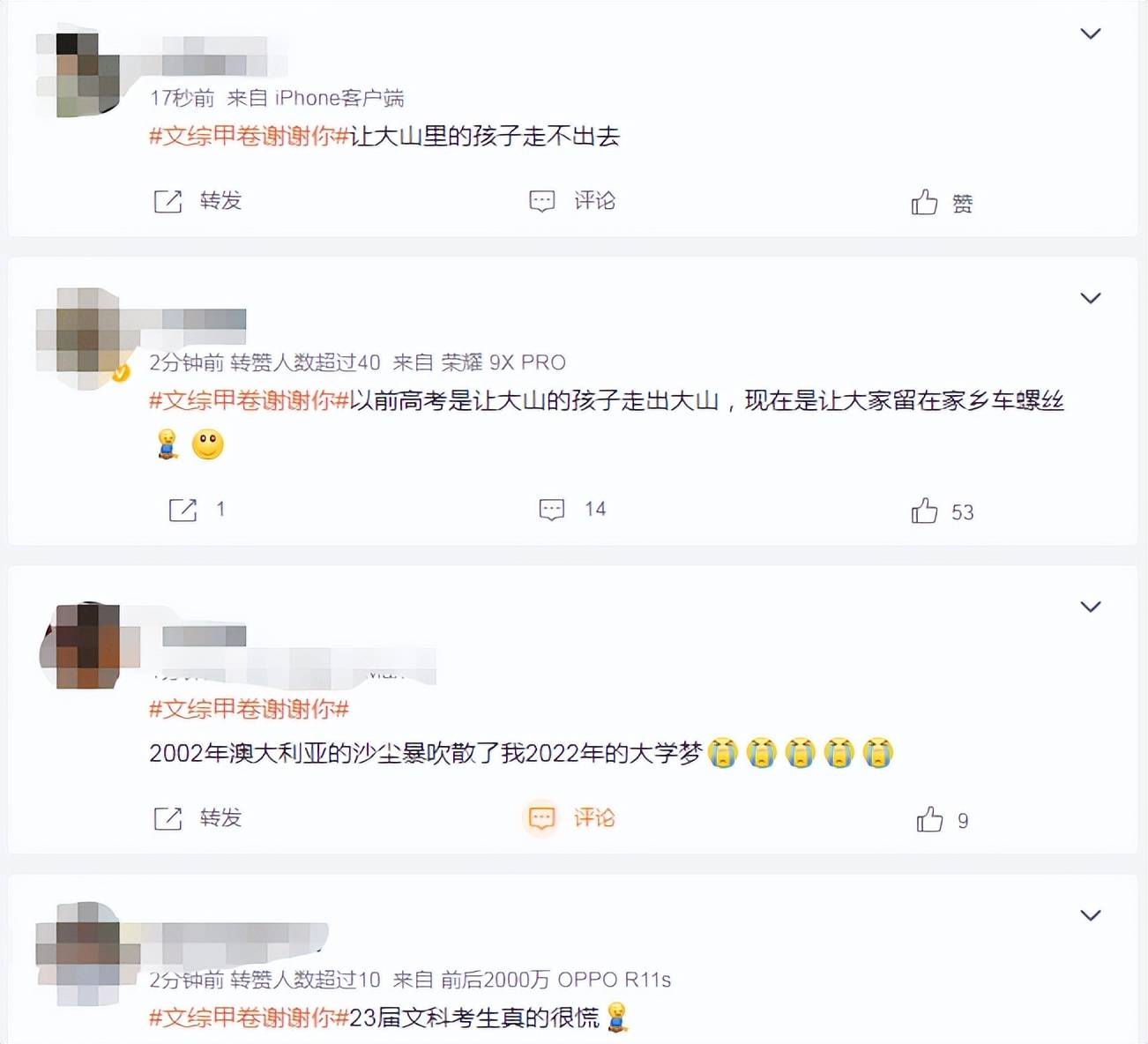1148x1044 pixels.
Task: Click the repost icon on the first post
Action: 168,201
